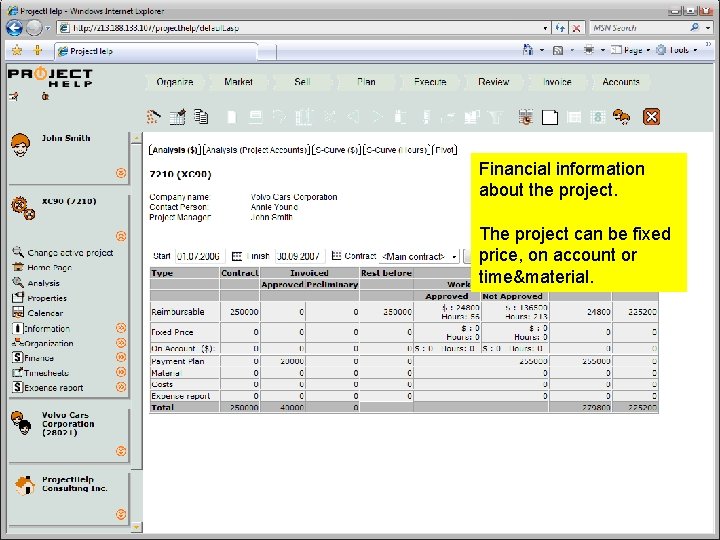Open the Contract dropdown Main contract
This screenshot has width=720, height=540.
click(419, 256)
